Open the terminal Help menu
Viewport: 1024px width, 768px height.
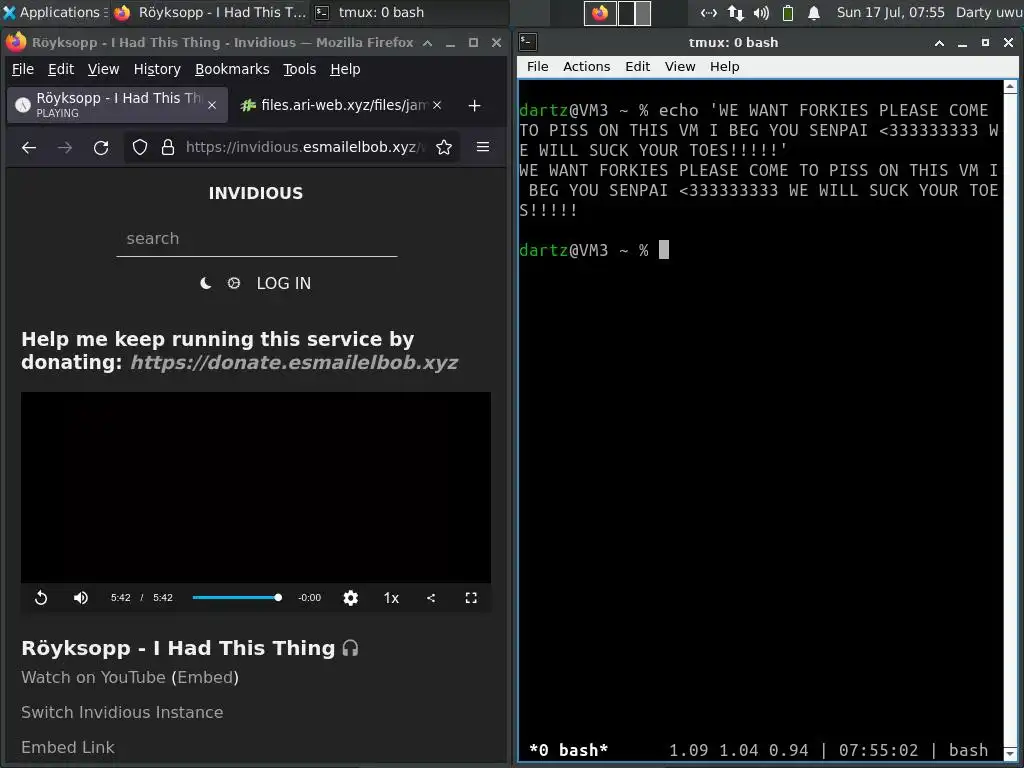(725, 67)
